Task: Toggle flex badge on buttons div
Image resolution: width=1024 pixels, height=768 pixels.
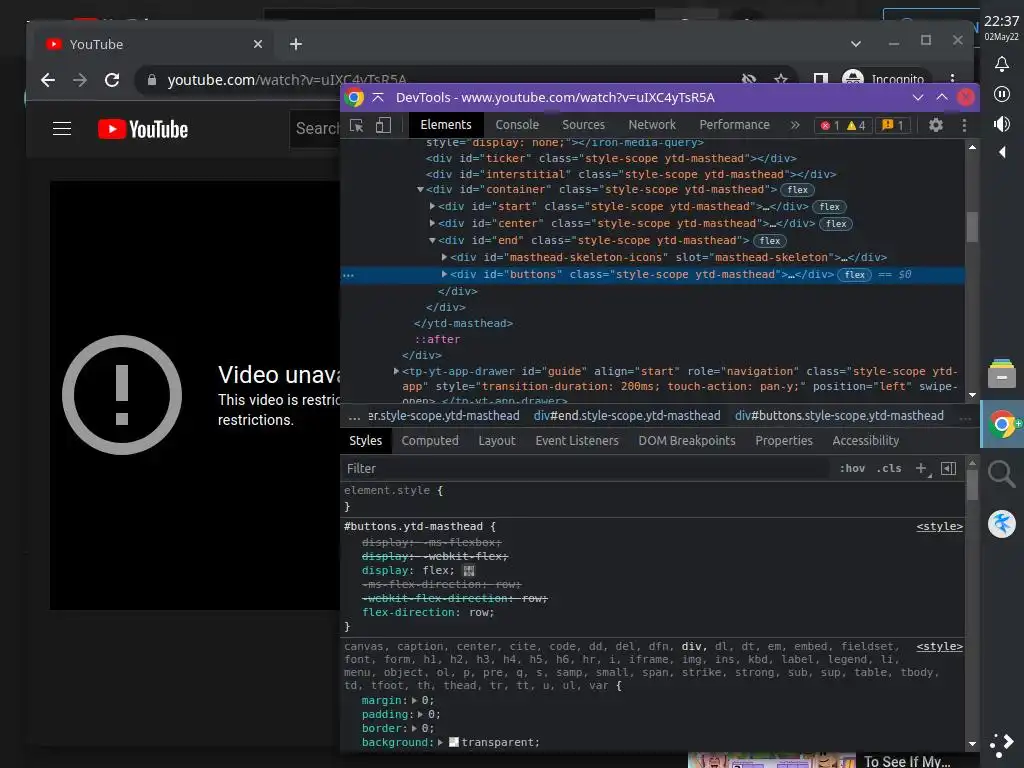Action: 855,275
